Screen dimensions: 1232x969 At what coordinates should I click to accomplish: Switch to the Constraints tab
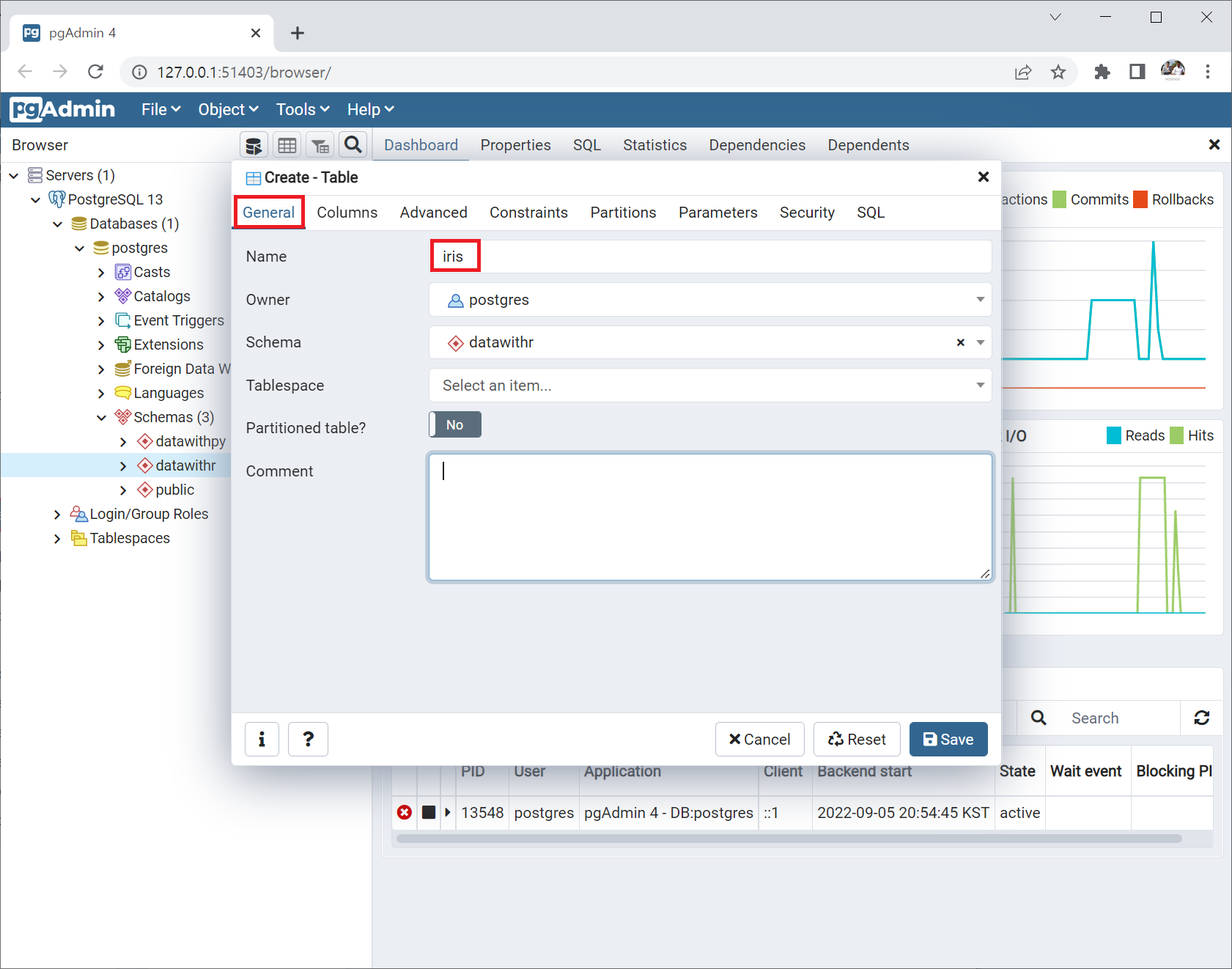(x=528, y=213)
